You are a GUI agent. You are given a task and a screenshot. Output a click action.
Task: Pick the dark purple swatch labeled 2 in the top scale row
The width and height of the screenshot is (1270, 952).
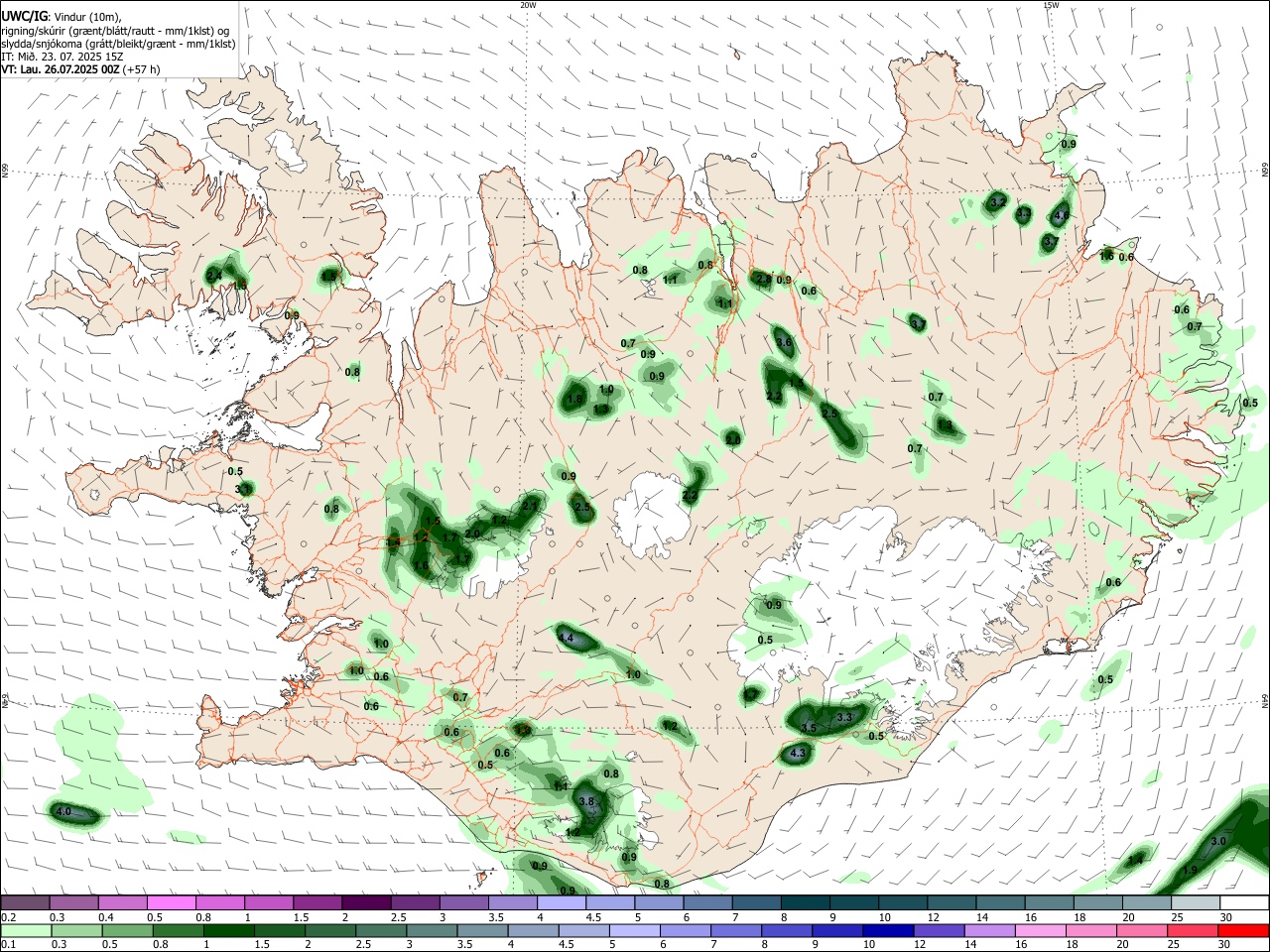pos(365,902)
